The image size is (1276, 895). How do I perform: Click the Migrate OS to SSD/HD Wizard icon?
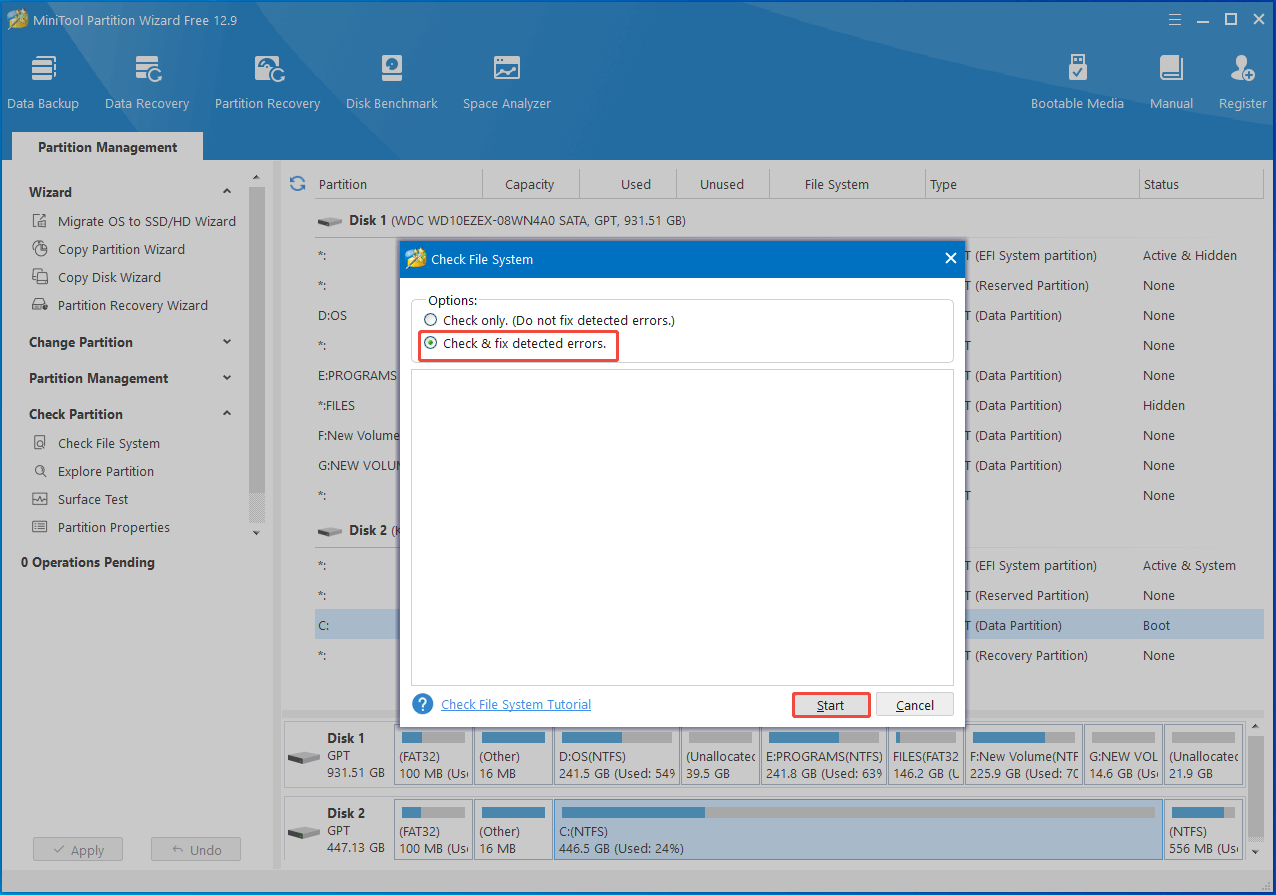point(40,221)
